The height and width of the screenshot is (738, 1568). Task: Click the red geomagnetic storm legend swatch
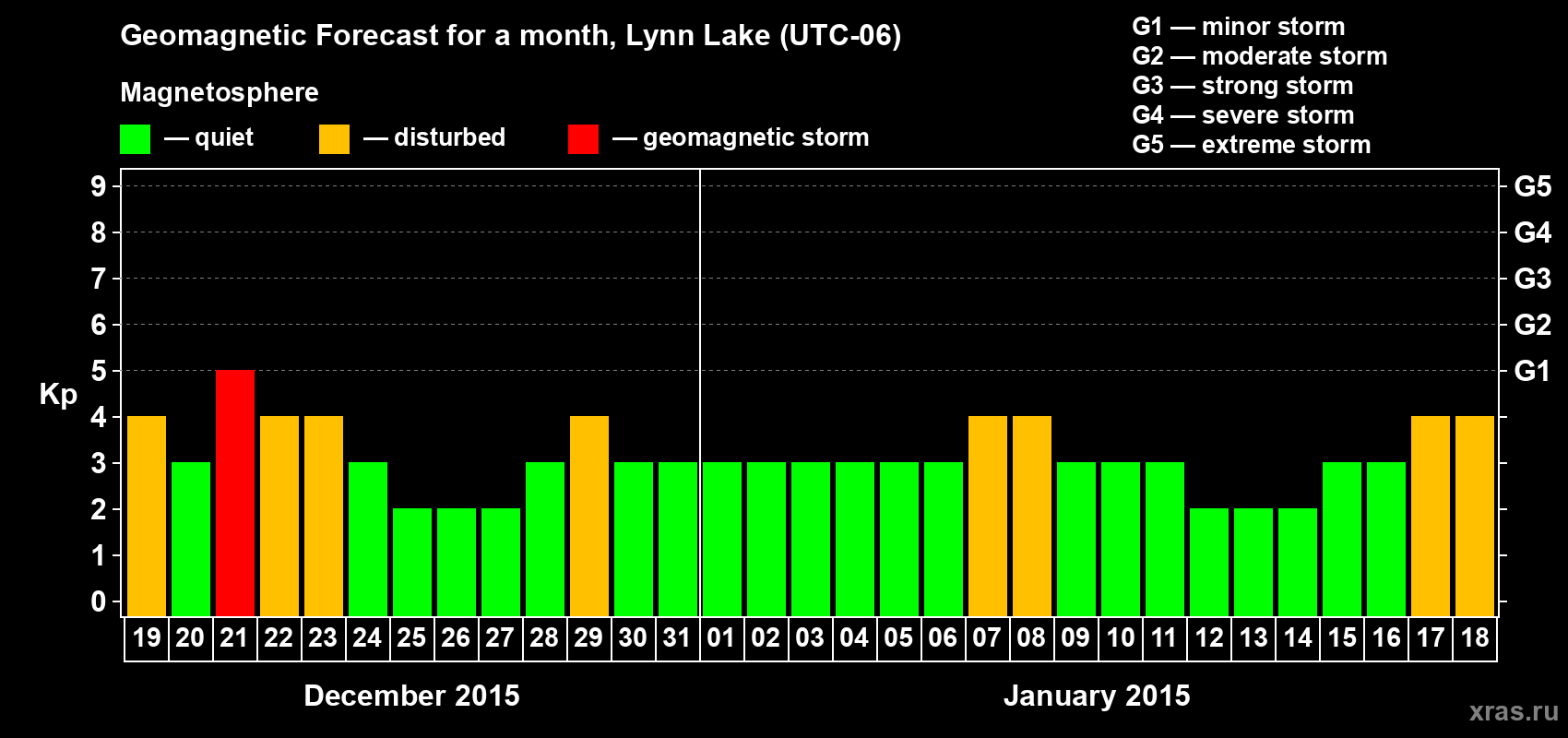pos(583,139)
